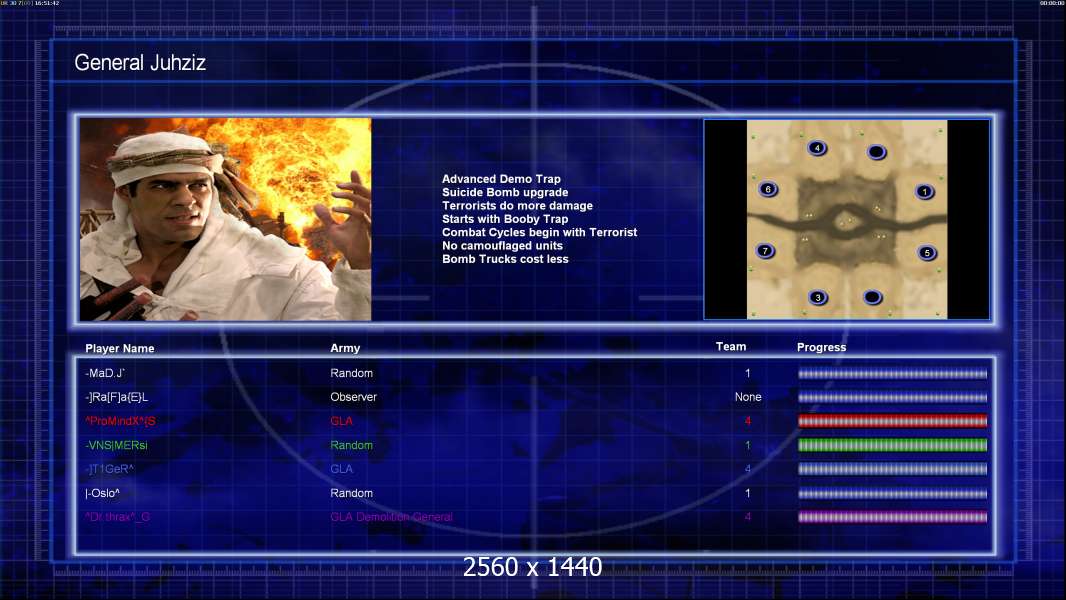Click the magenta ^Dr.thrax^_G progress bar
1066x600 pixels.
coord(892,517)
